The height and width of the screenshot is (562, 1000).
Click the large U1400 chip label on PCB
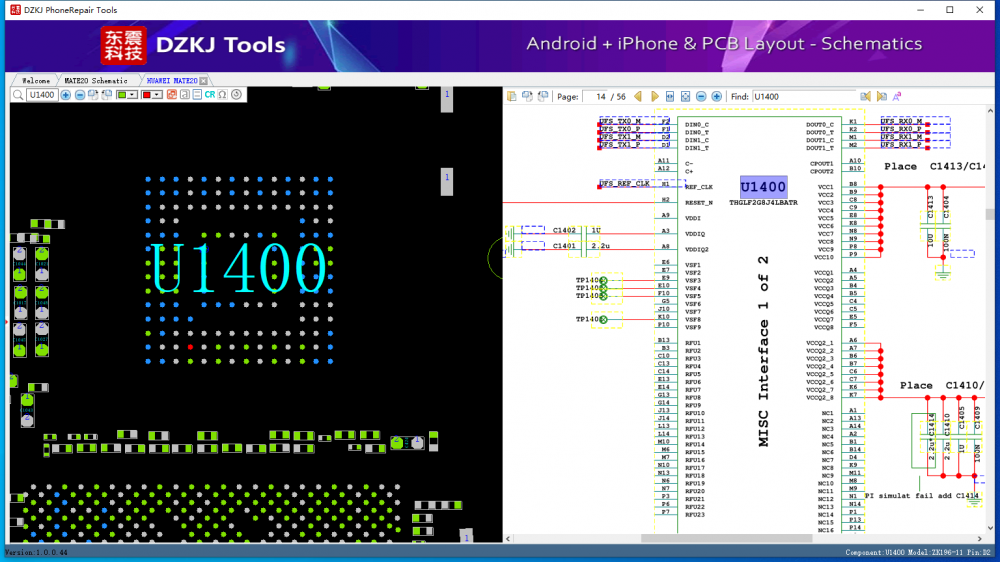[237, 268]
